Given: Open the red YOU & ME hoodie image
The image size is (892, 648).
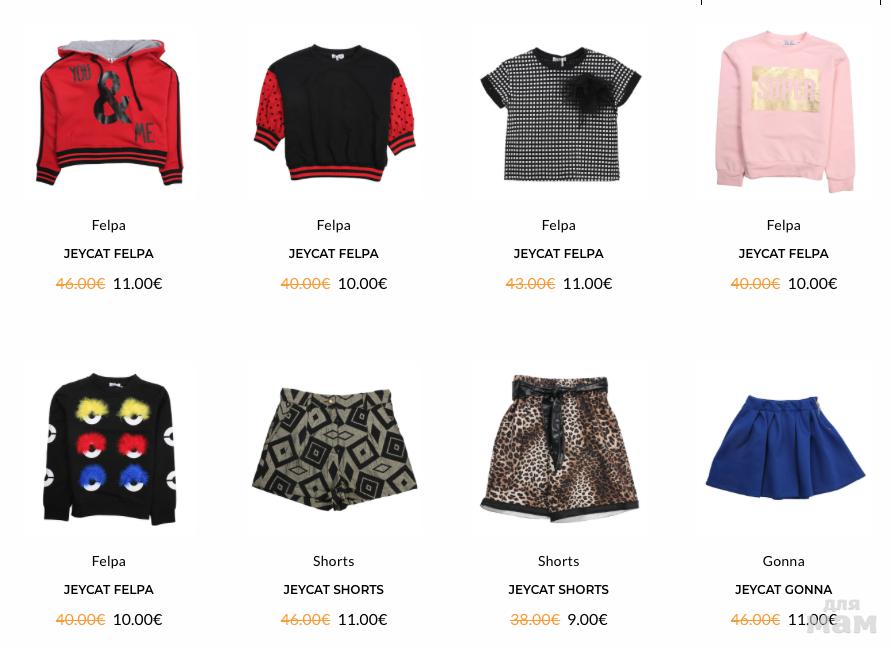Looking at the screenshot, I should (x=109, y=112).
